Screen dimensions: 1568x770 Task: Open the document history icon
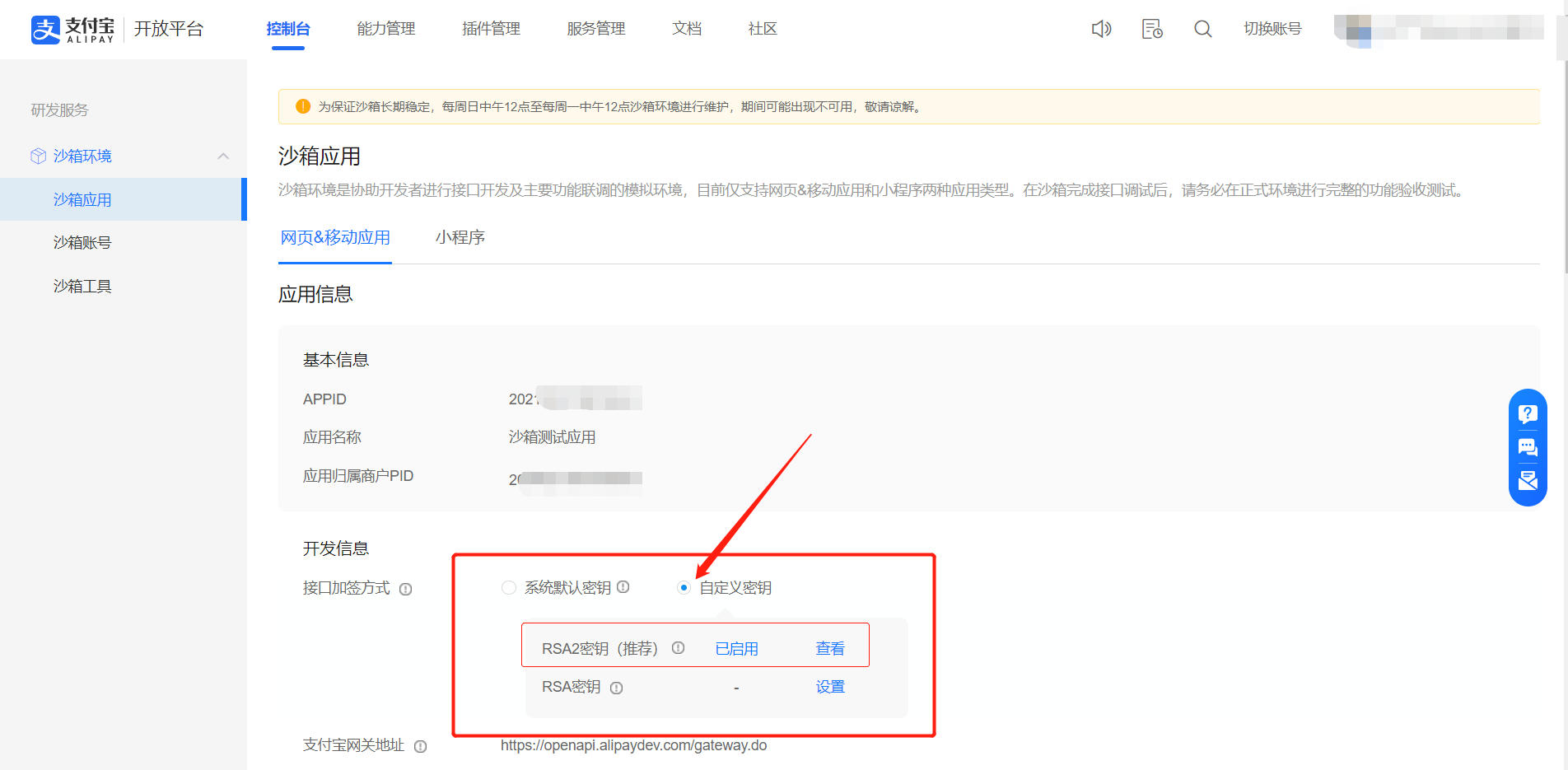tap(1152, 29)
